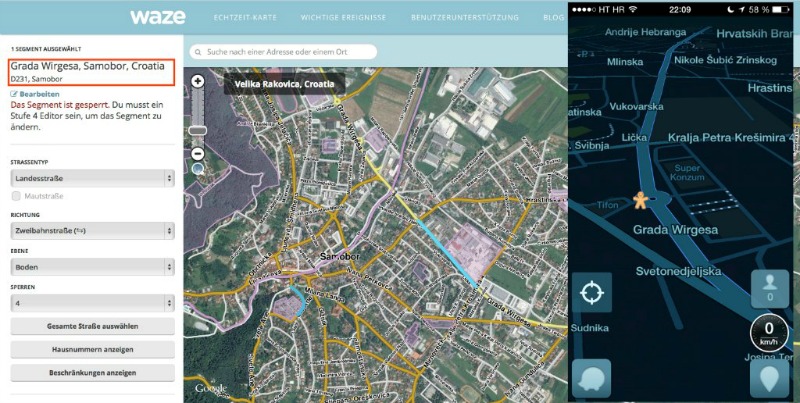Tap Super Konzum label on phone map
The width and height of the screenshot is (800, 403).
[687, 172]
